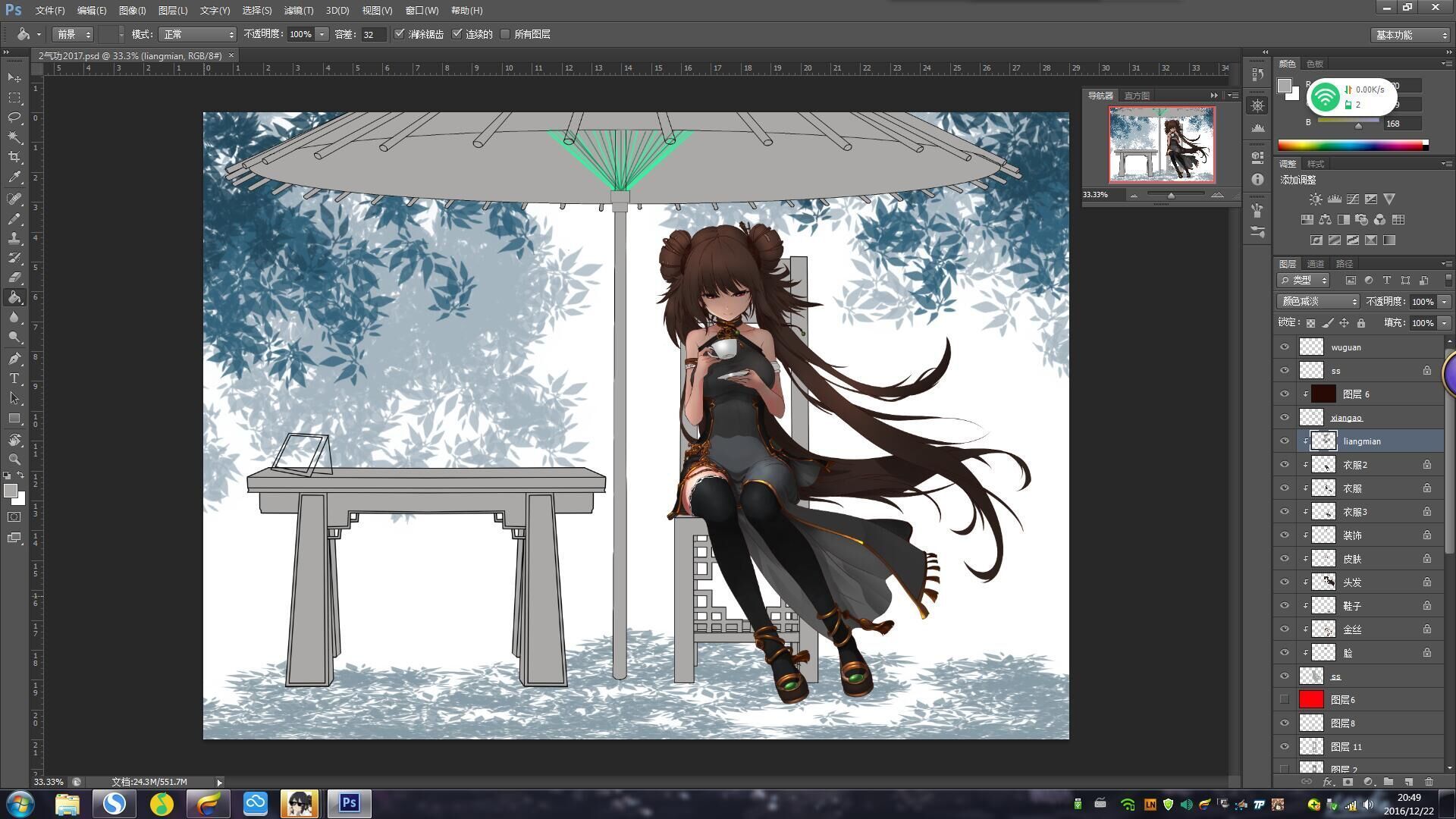Image resolution: width=1456 pixels, height=819 pixels.
Task: Open the 滤镜(T) menu
Action: (298, 11)
